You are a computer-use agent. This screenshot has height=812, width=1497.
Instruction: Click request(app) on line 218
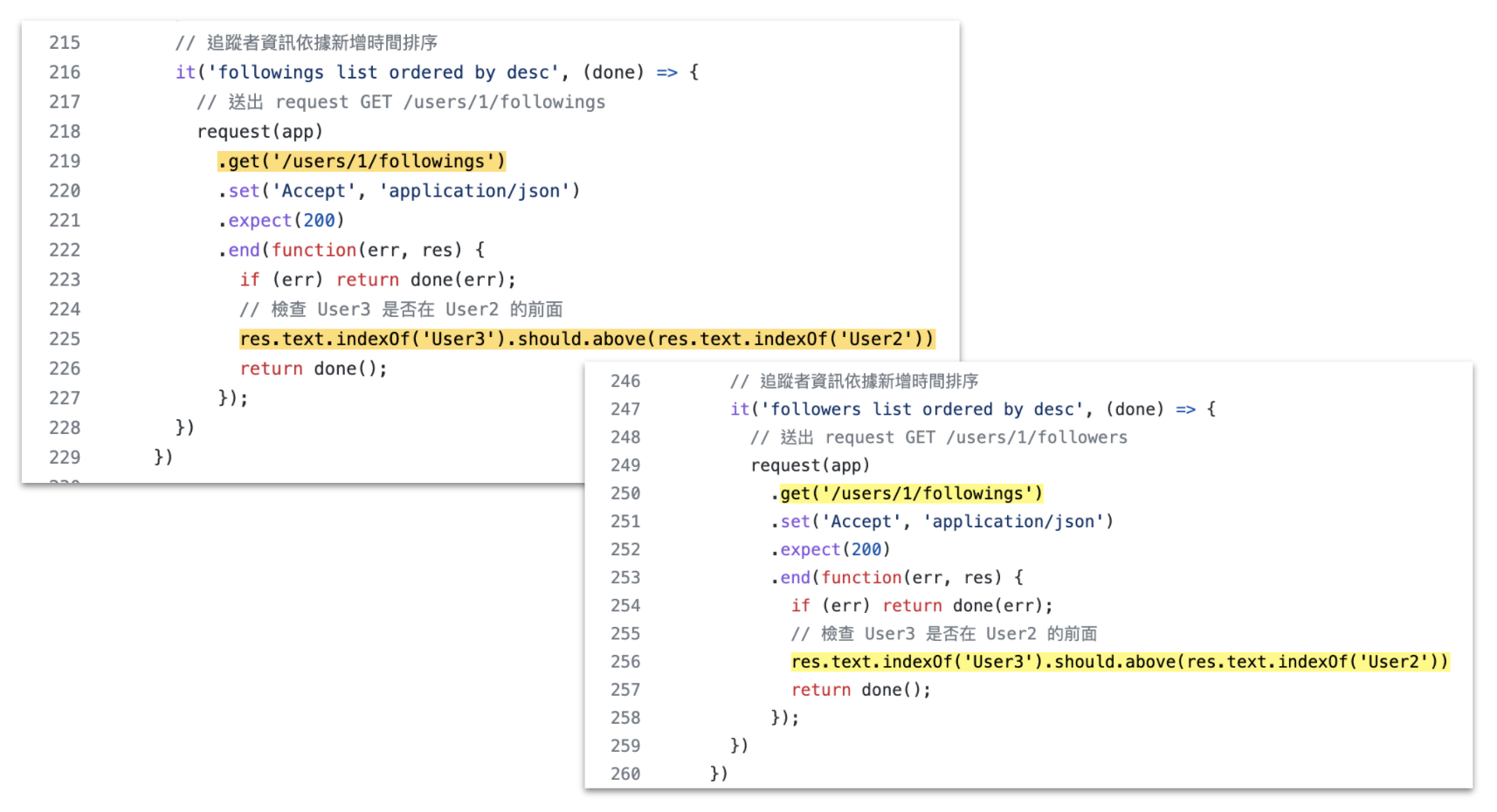tap(259, 132)
